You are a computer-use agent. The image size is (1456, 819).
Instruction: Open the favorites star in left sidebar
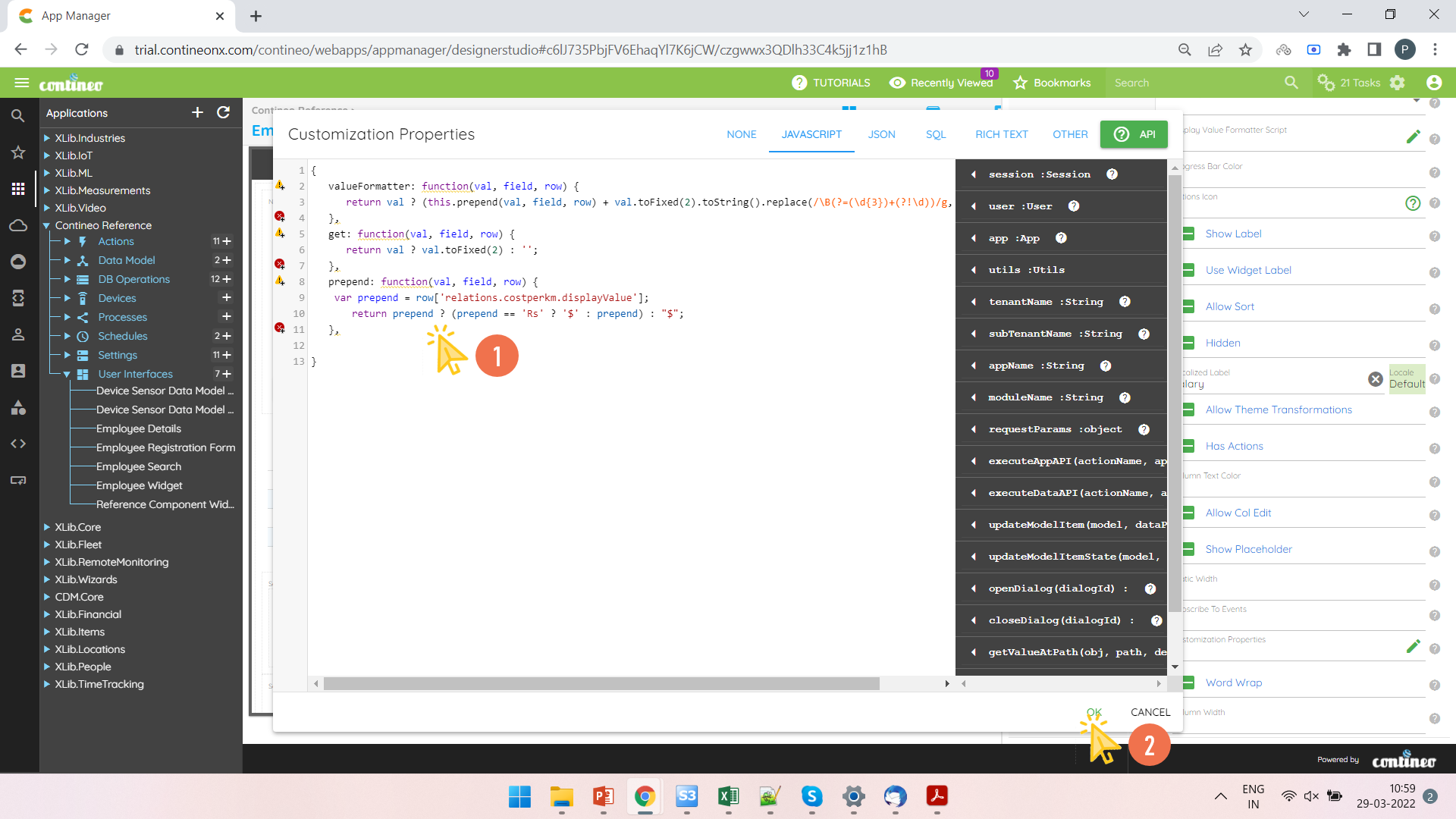[18, 152]
